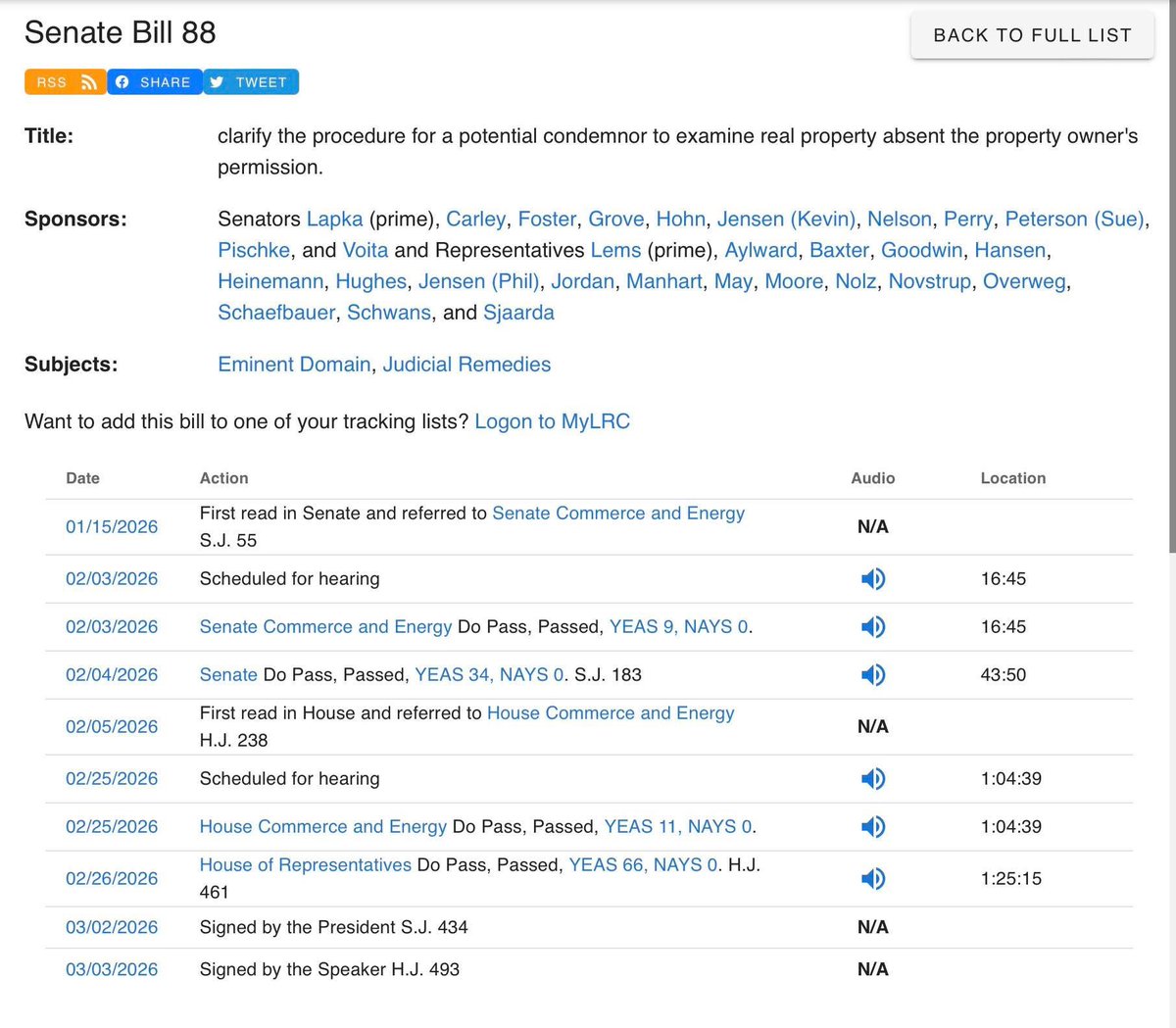Open Representative May's profile
The width and height of the screenshot is (1176, 1028).
(732, 282)
